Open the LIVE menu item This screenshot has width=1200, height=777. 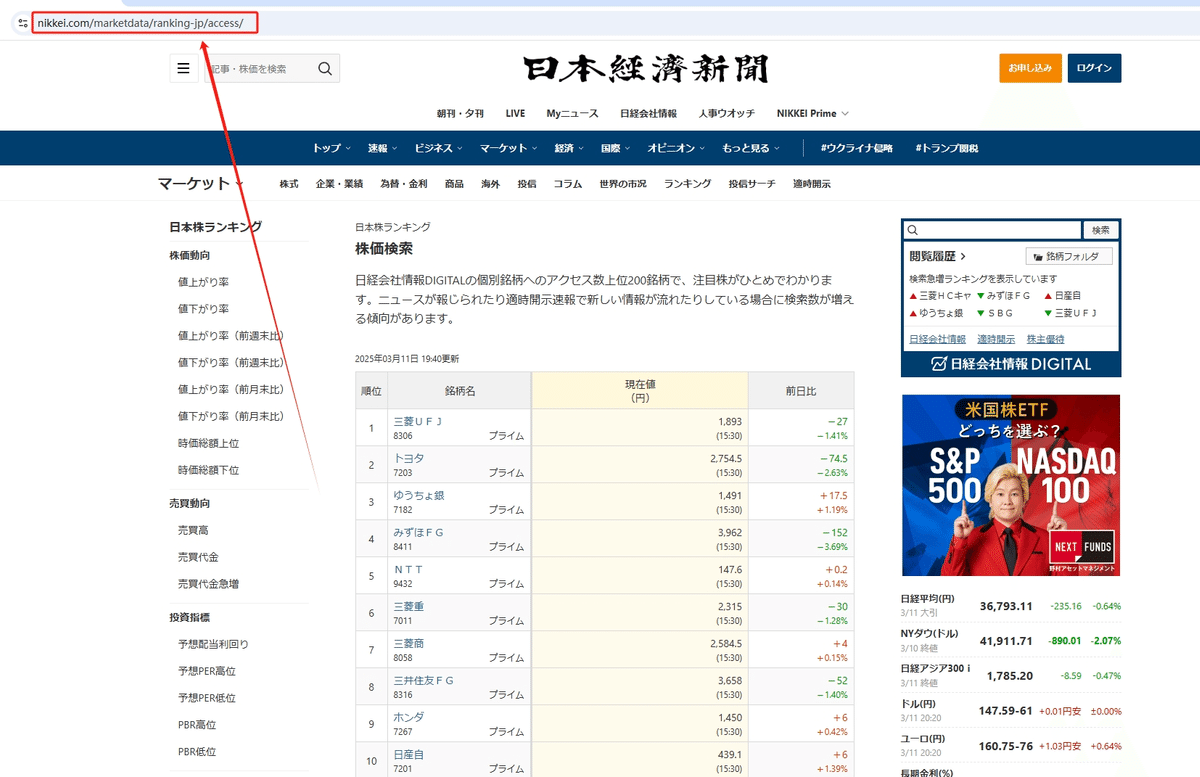[515, 114]
